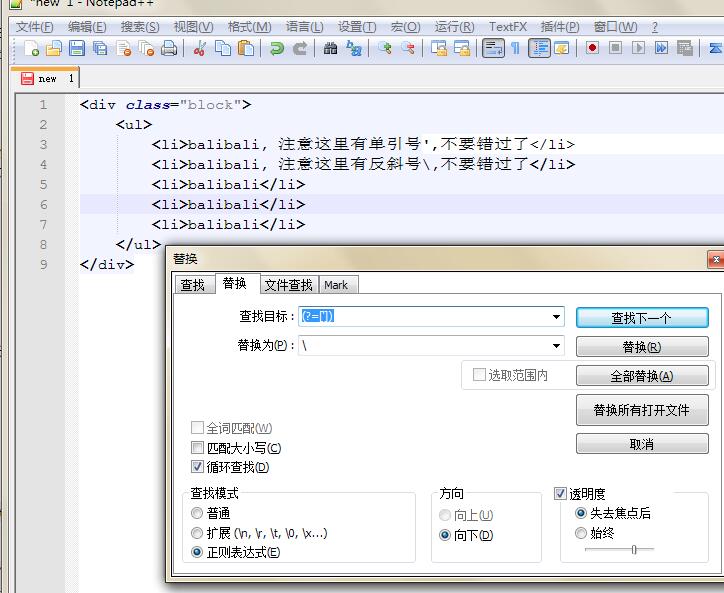Enable the 匹配大小写 checkbox

pyautogui.click(x=197, y=448)
